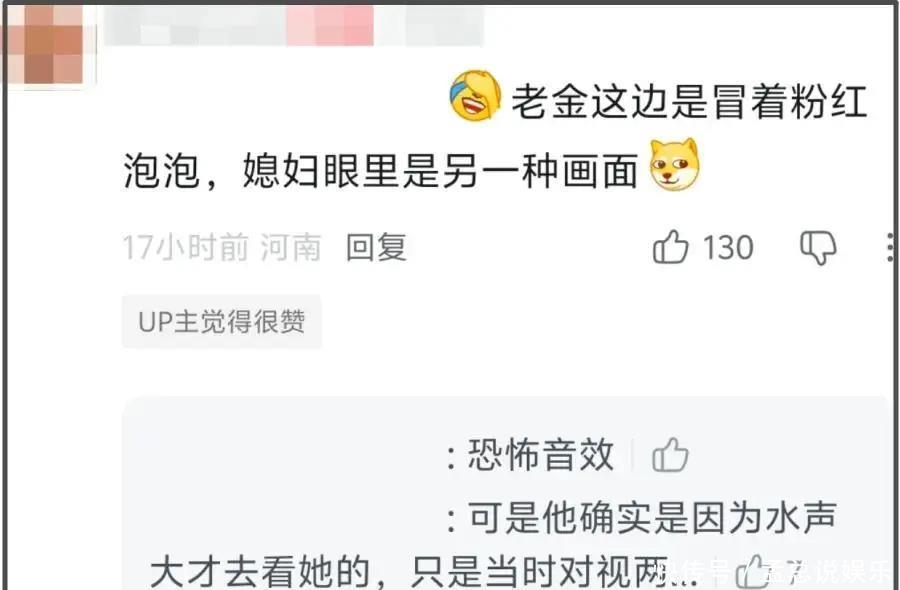Screen dimensions: 900x590
Task: Open the three-dot more options menu
Action: tap(890, 247)
